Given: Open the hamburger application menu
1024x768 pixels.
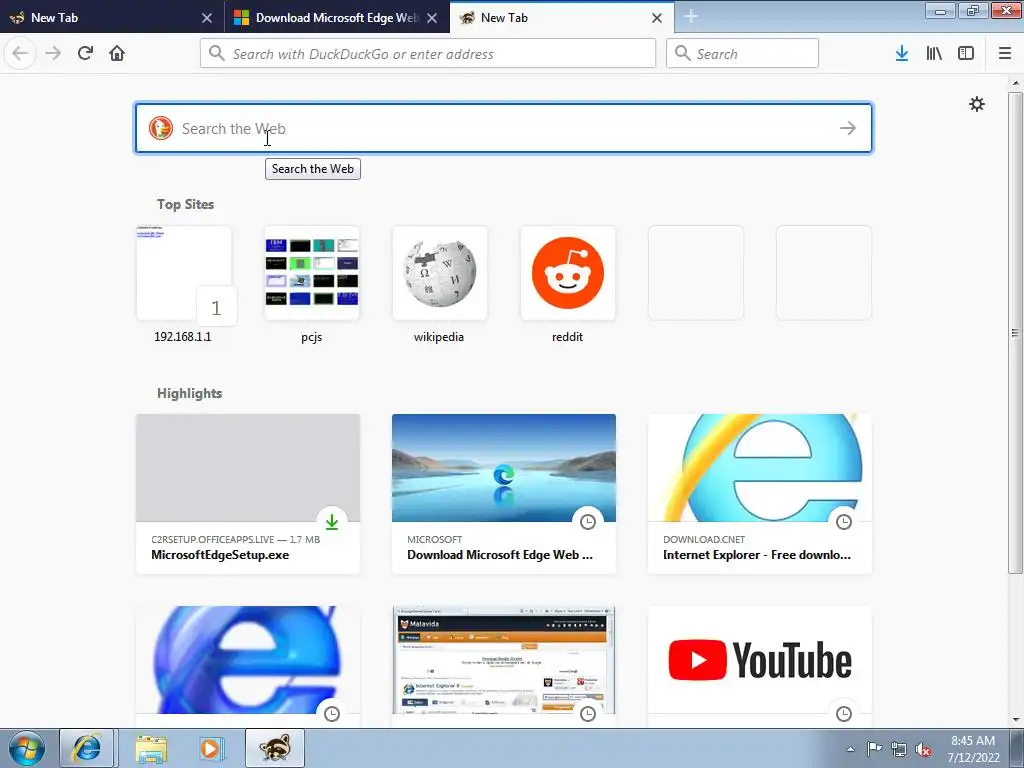Looking at the screenshot, I should click(x=1005, y=54).
